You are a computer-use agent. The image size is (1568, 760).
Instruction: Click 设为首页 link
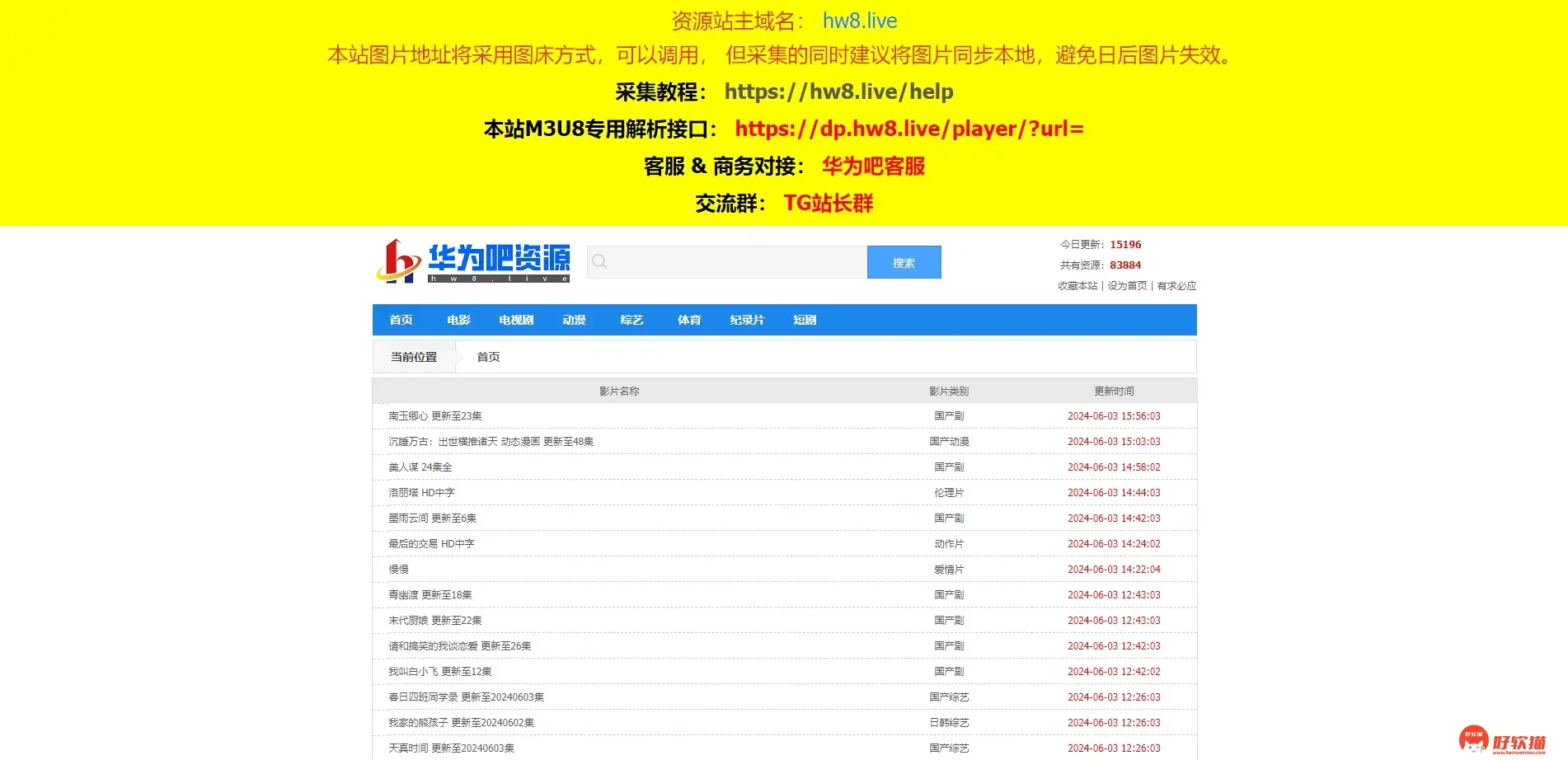(1127, 286)
